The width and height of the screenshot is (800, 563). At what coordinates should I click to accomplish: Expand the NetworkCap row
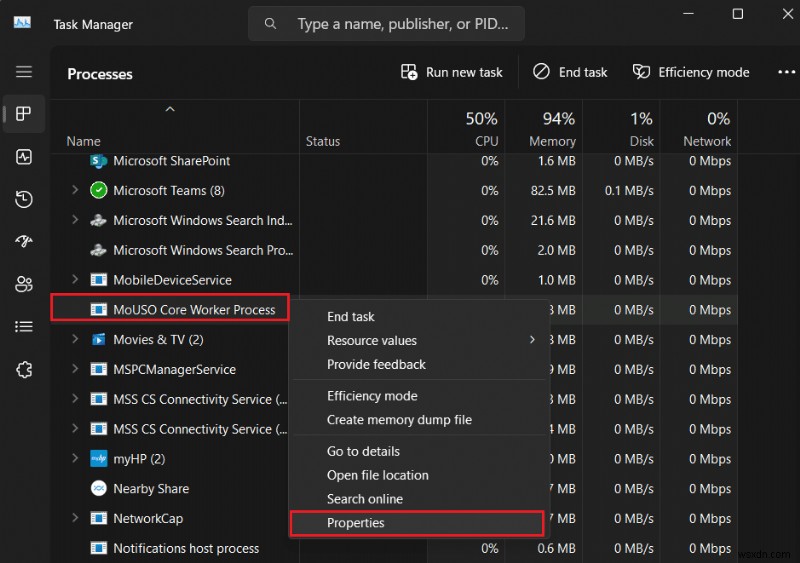(75, 518)
